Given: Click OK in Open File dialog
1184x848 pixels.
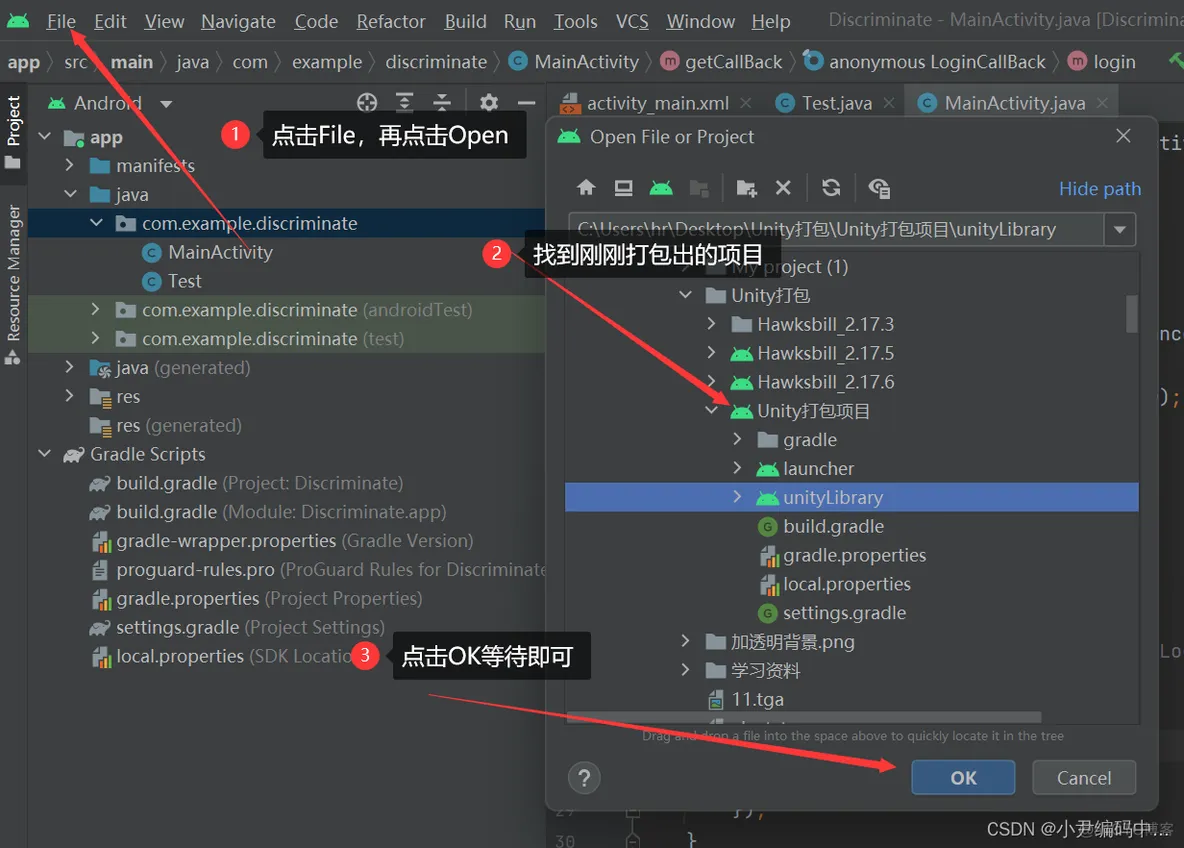Looking at the screenshot, I should click(963, 778).
